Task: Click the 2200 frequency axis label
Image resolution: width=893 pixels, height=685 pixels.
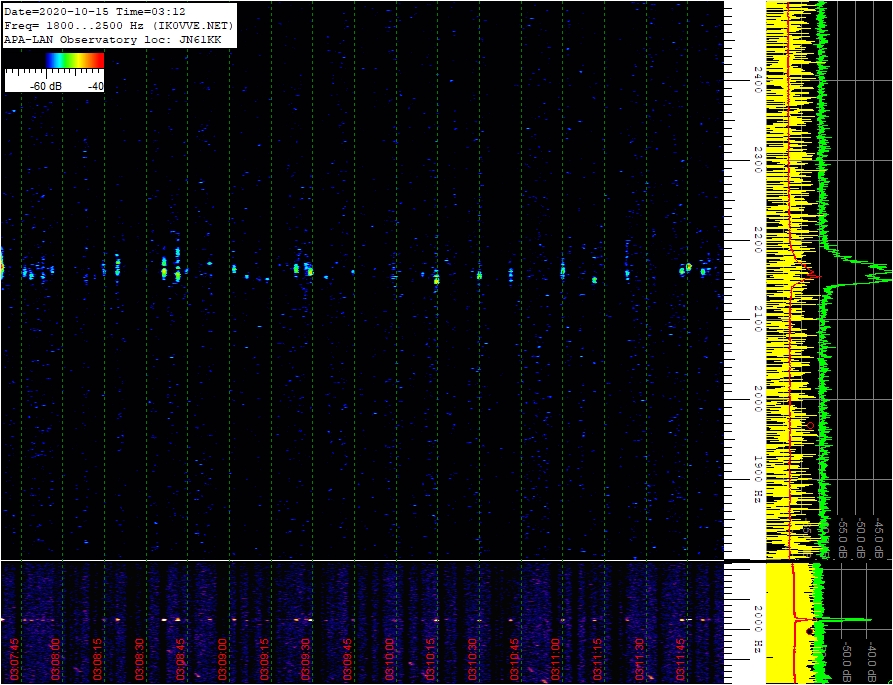Action: pos(757,240)
